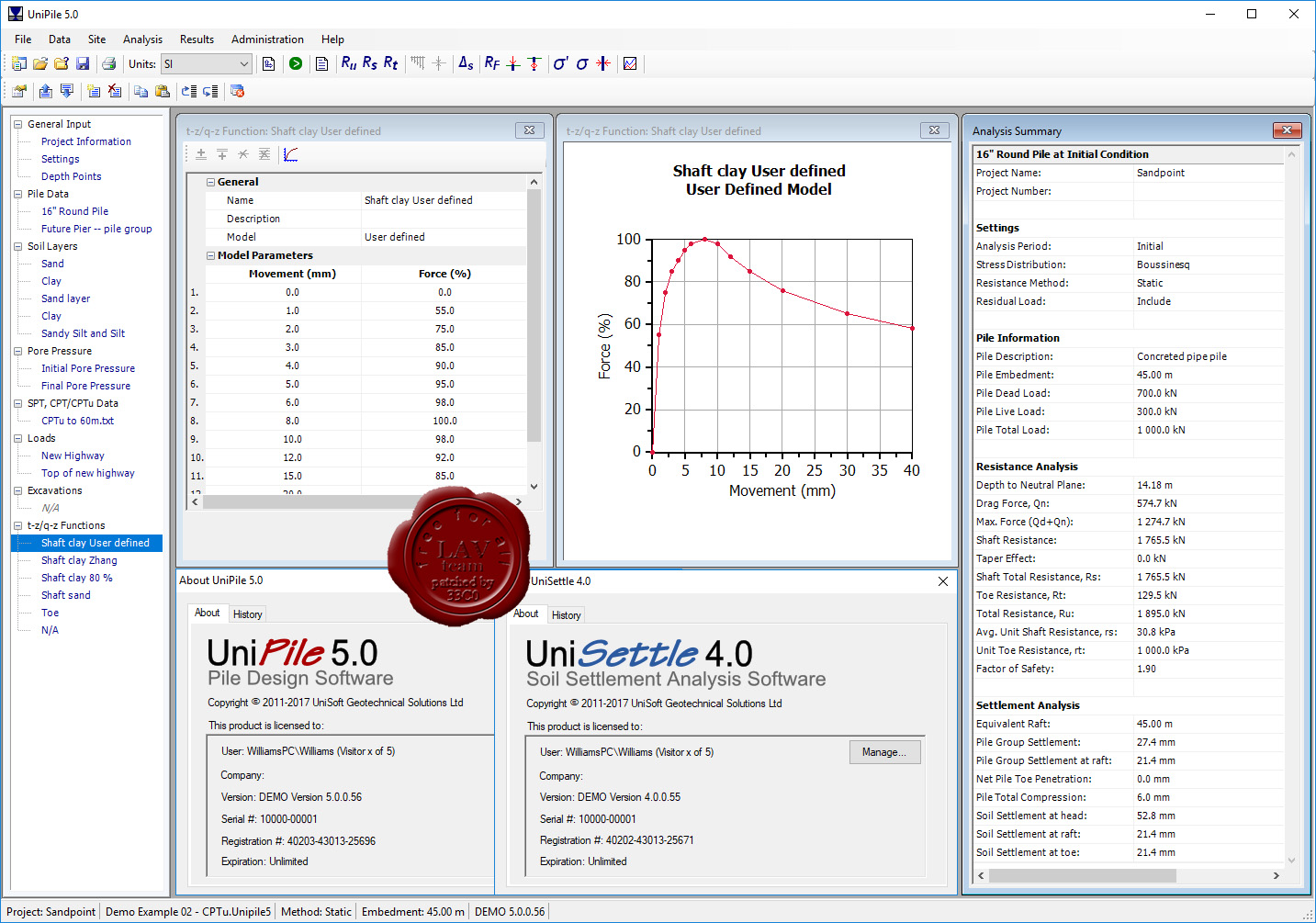Close the t-z/q-z table panel
This screenshot has width=1316, height=923.
click(529, 130)
